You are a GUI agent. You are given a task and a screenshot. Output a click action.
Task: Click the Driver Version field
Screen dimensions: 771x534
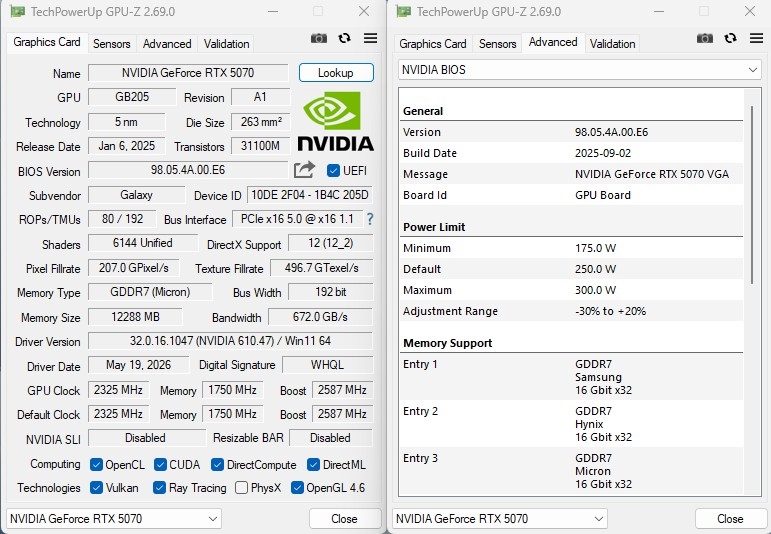pos(231,341)
